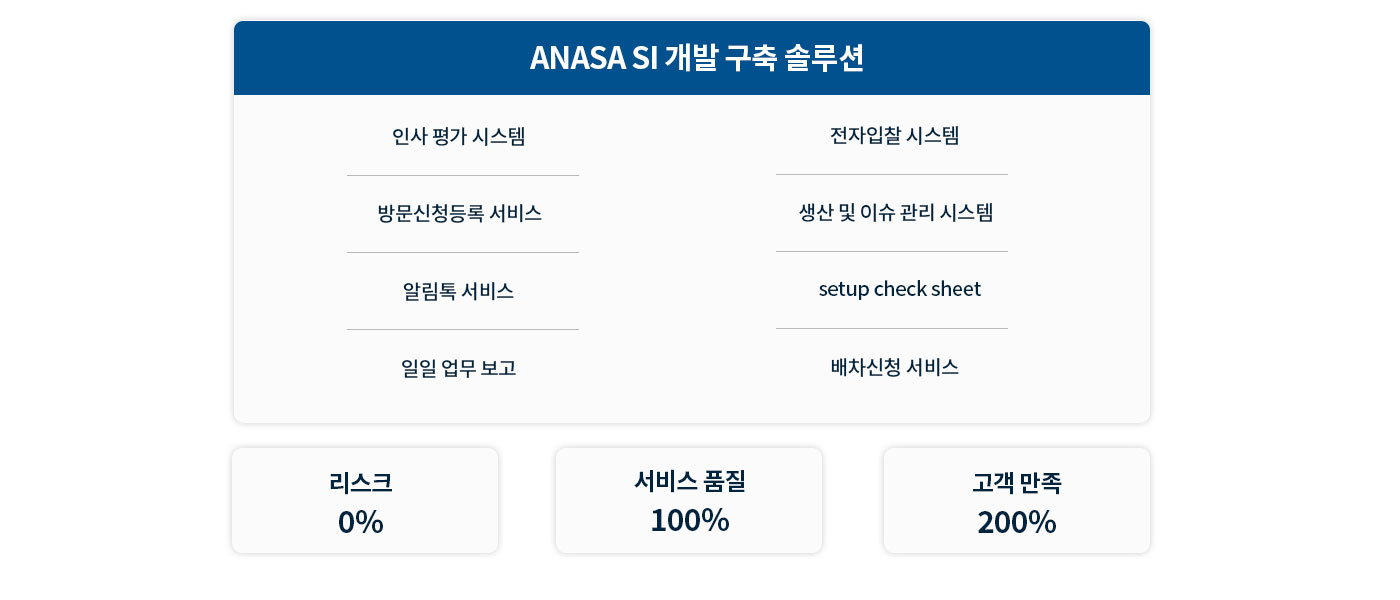Select 인사 평가 시스템 item
The height and width of the screenshot is (600, 1400).
459,136
